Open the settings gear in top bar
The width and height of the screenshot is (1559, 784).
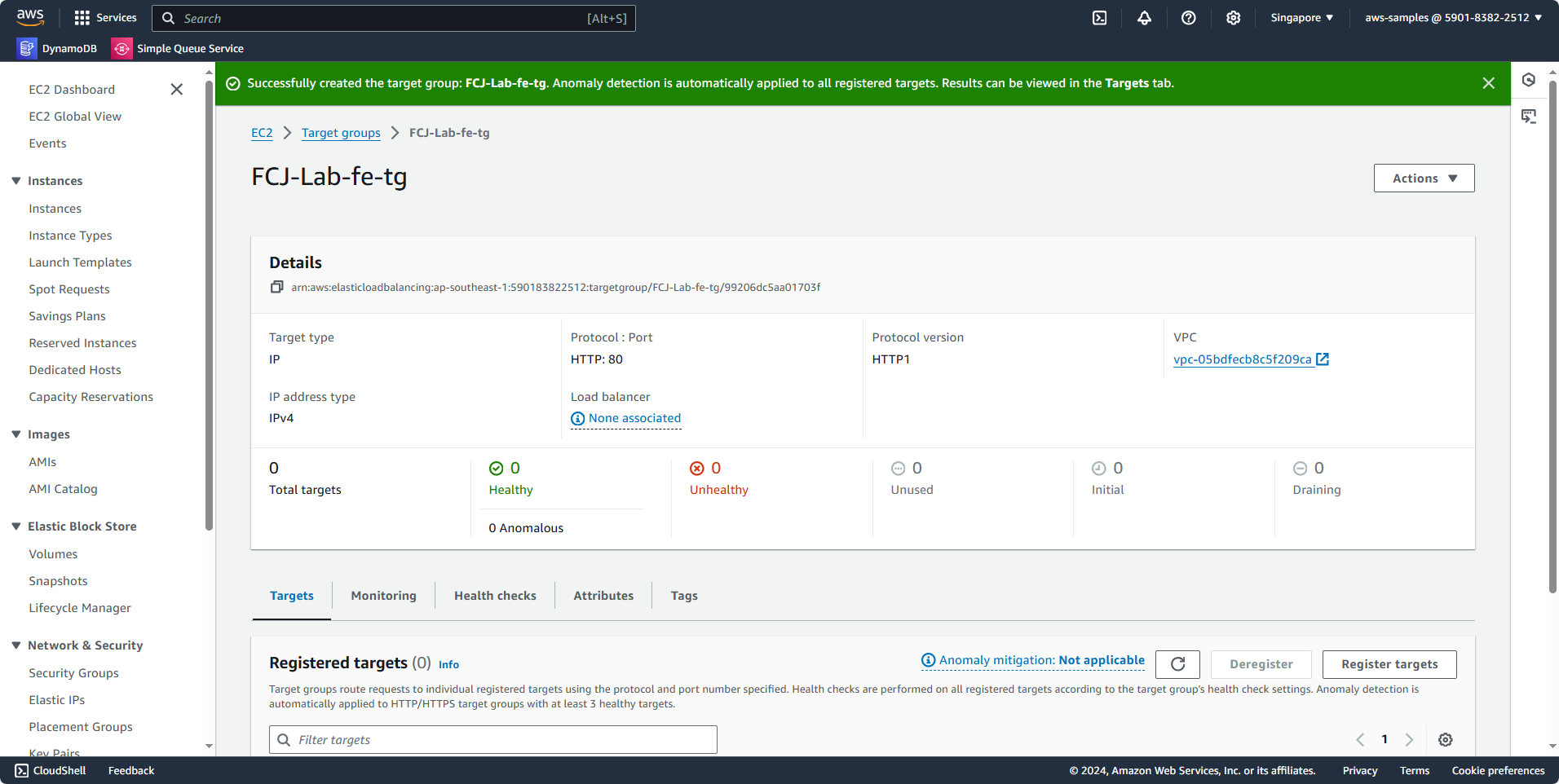(x=1234, y=18)
